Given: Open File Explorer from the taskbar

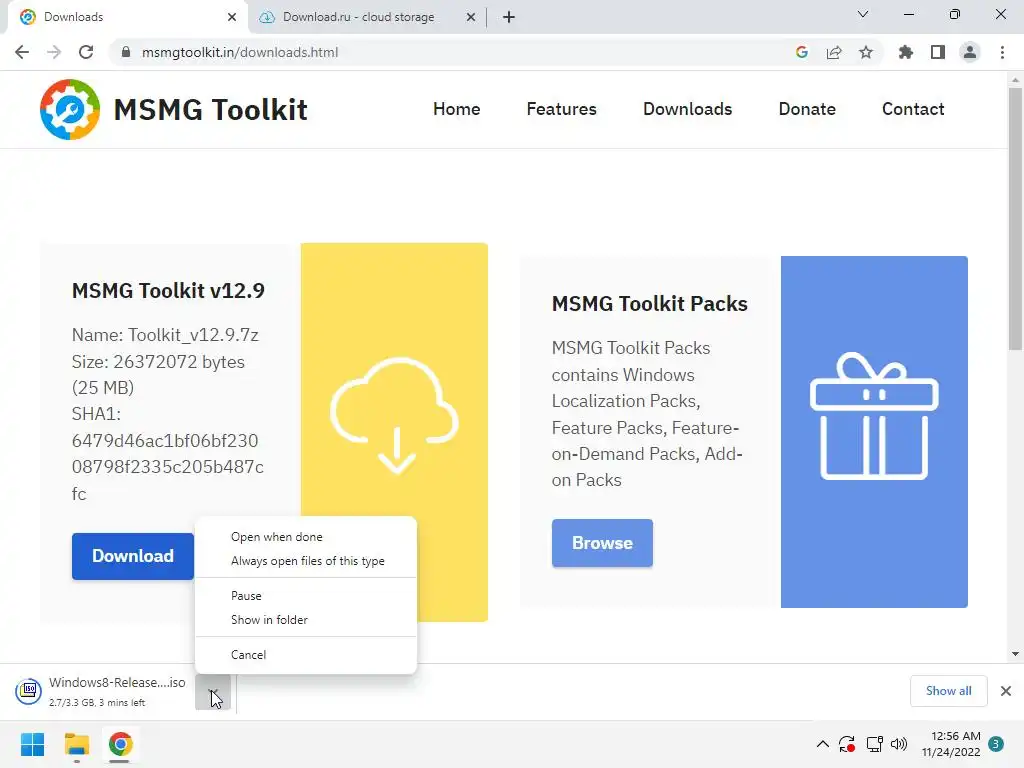Looking at the screenshot, I should [76, 744].
